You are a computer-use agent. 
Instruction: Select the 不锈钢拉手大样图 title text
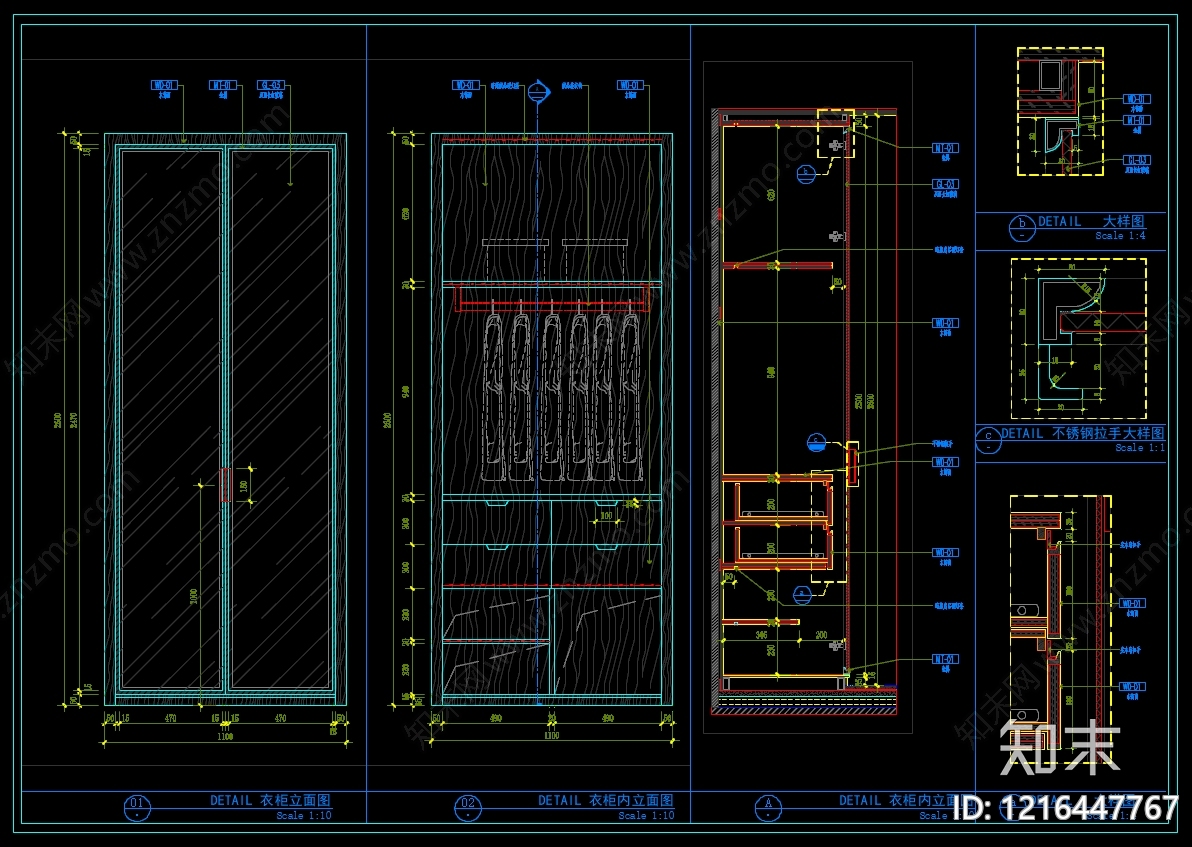click(1108, 433)
